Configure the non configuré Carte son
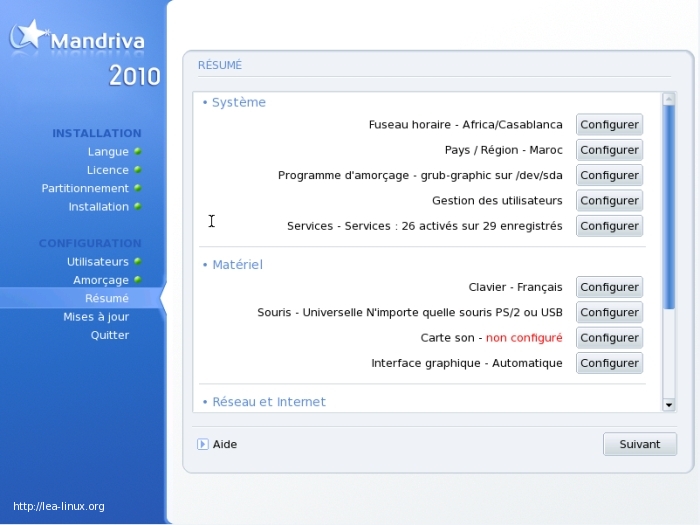Image resolution: width=700 pixels, height=525 pixels. click(x=609, y=338)
